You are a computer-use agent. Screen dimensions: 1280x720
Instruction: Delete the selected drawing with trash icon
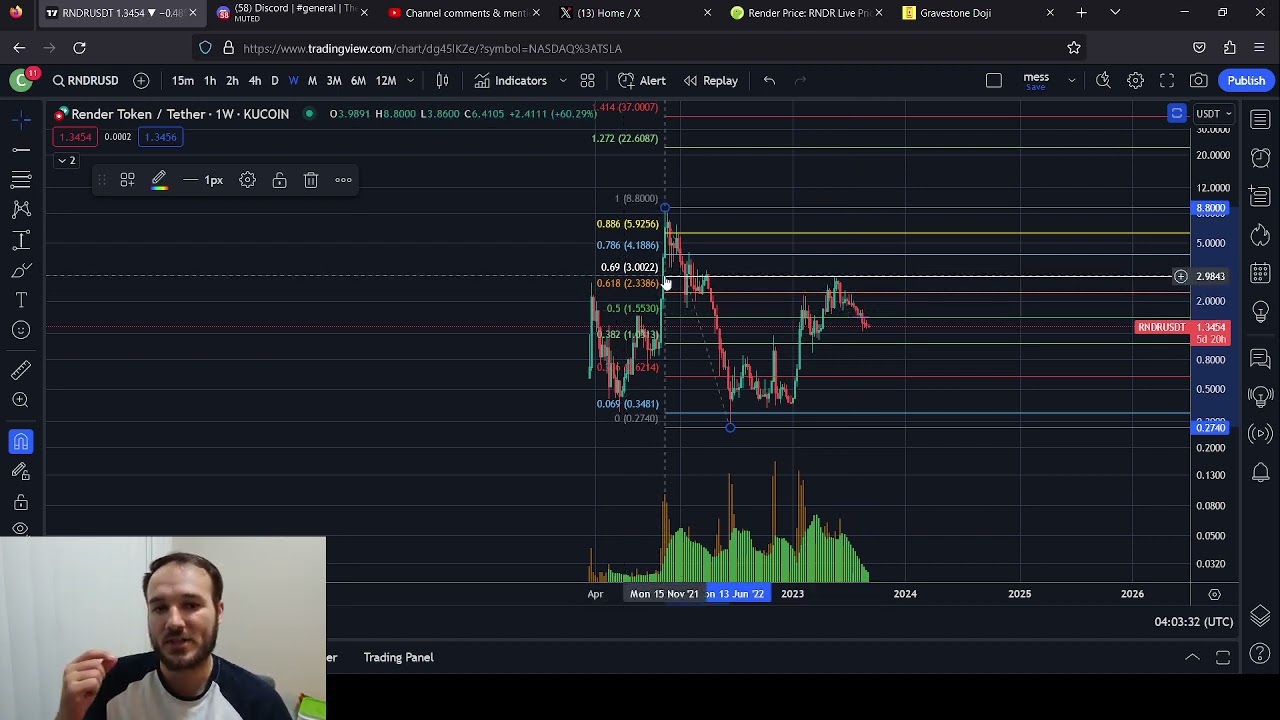(311, 180)
